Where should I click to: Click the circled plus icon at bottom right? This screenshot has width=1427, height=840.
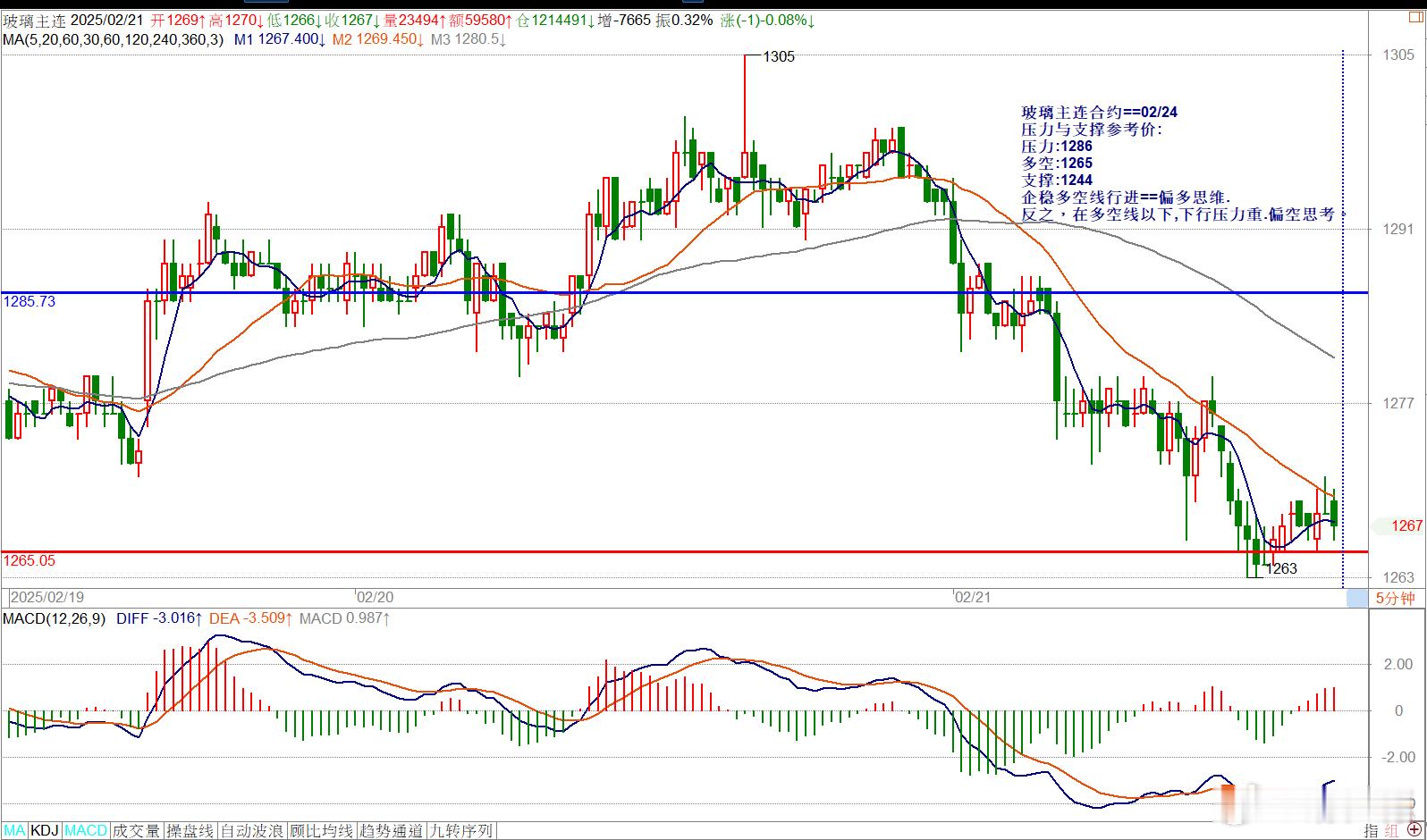point(1414,831)
